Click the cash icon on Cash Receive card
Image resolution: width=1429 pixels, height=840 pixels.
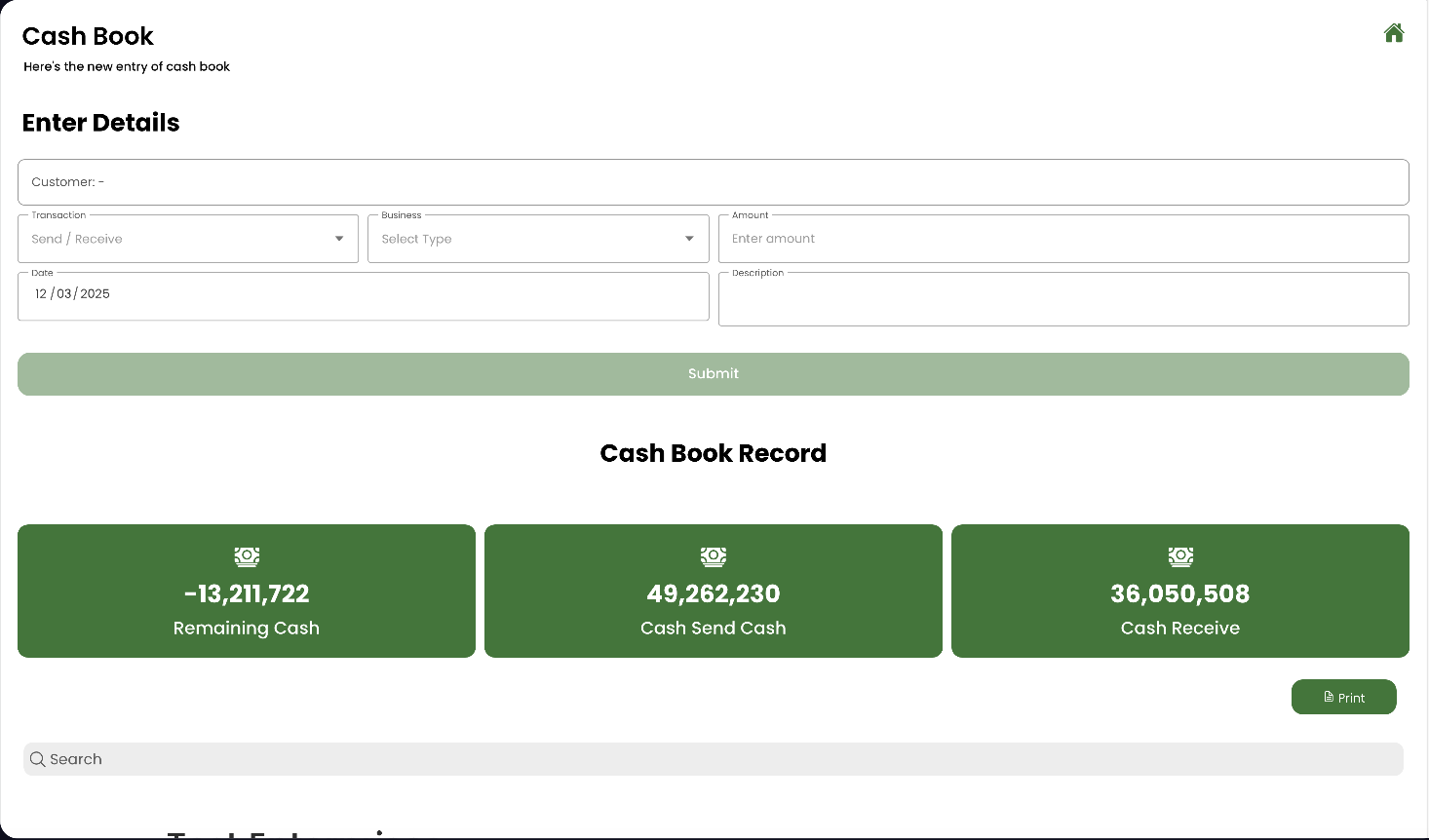(1179, 556)
